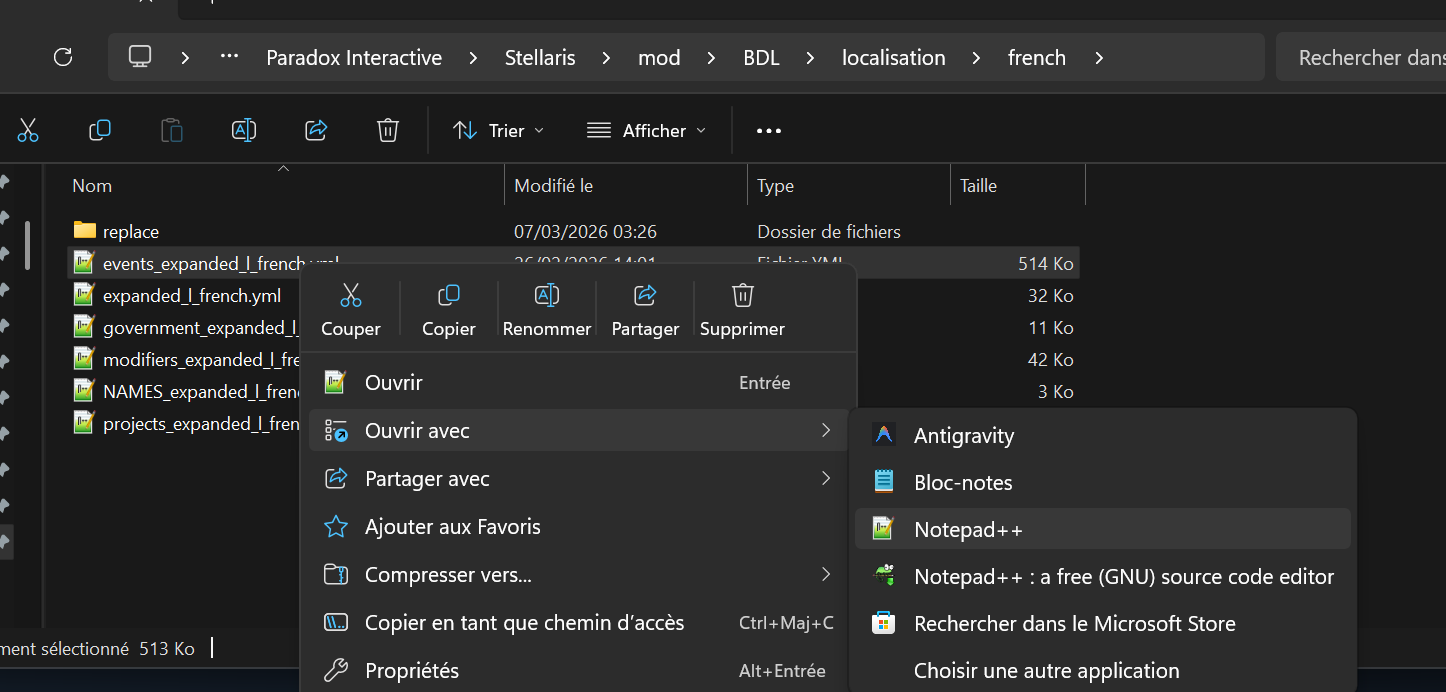Go to the BDL breadcrumb segment
1446x692 pixels.
761,58
